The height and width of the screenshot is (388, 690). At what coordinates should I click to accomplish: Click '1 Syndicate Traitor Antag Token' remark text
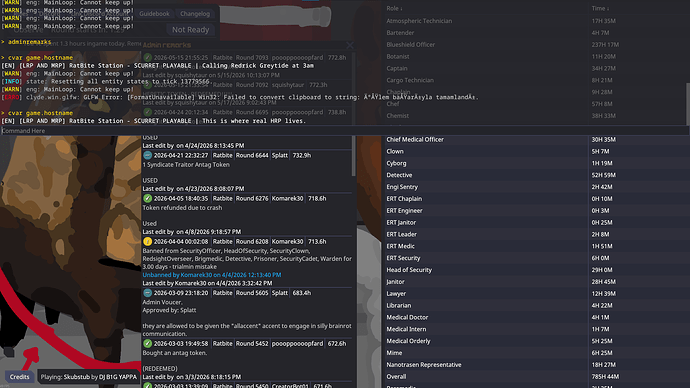point(186,165)
